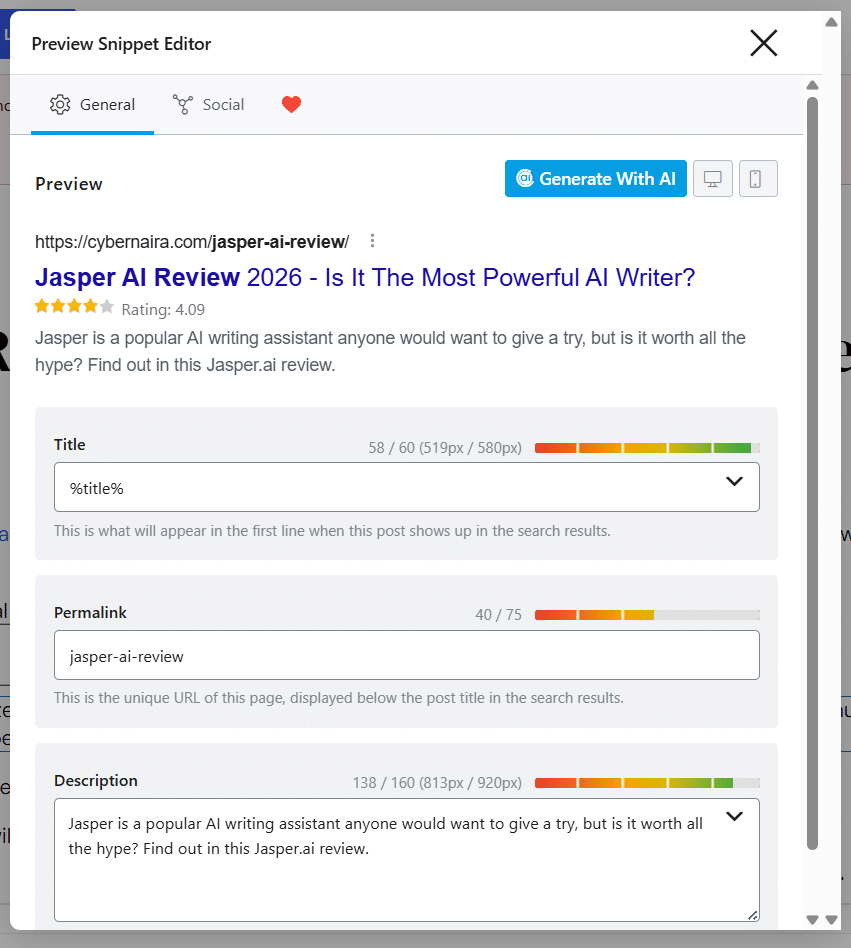Click the Preview heading label
The image size is (851, 948).
coord(69,184)
